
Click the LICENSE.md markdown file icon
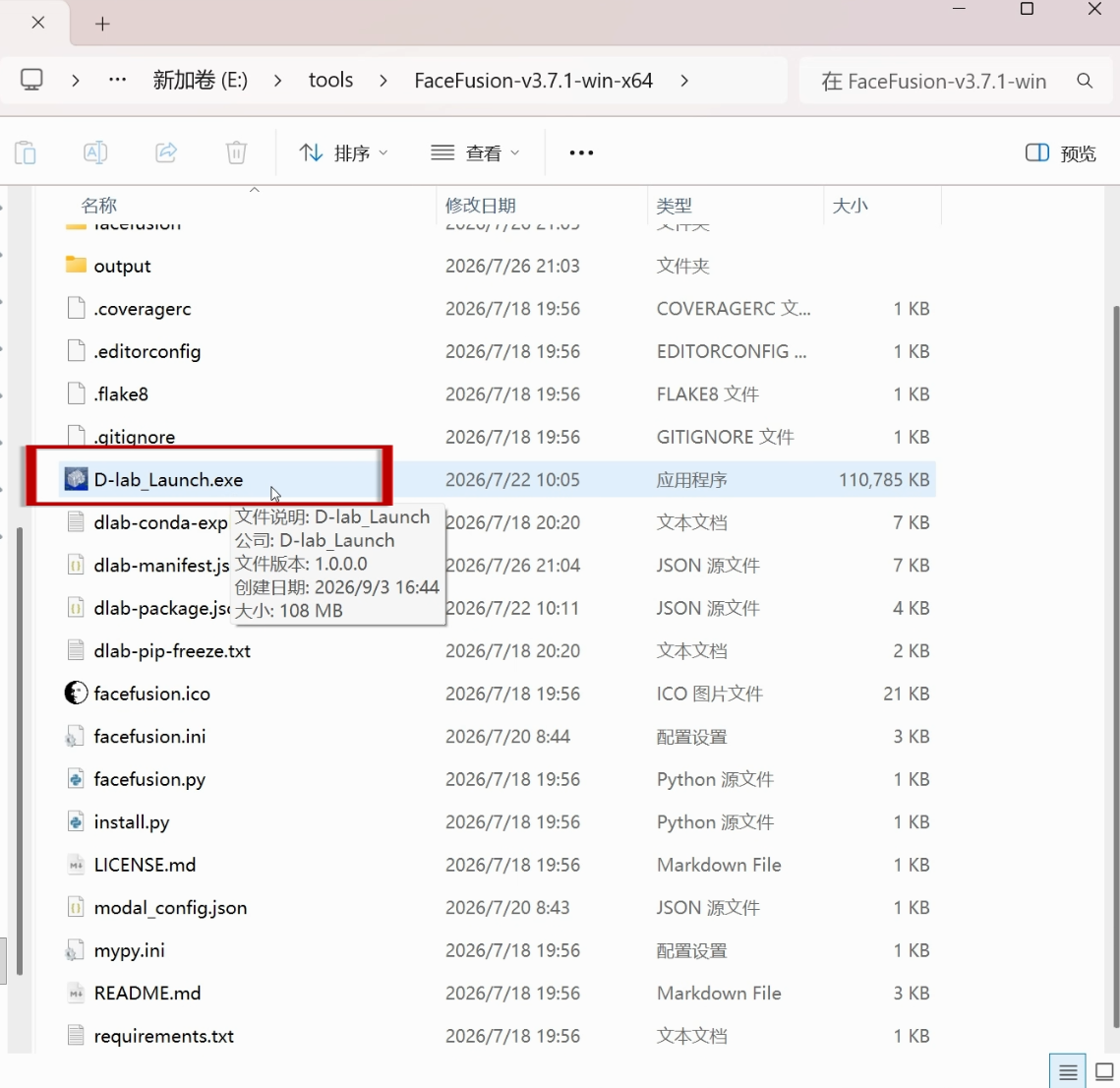[x=76, y=865]
